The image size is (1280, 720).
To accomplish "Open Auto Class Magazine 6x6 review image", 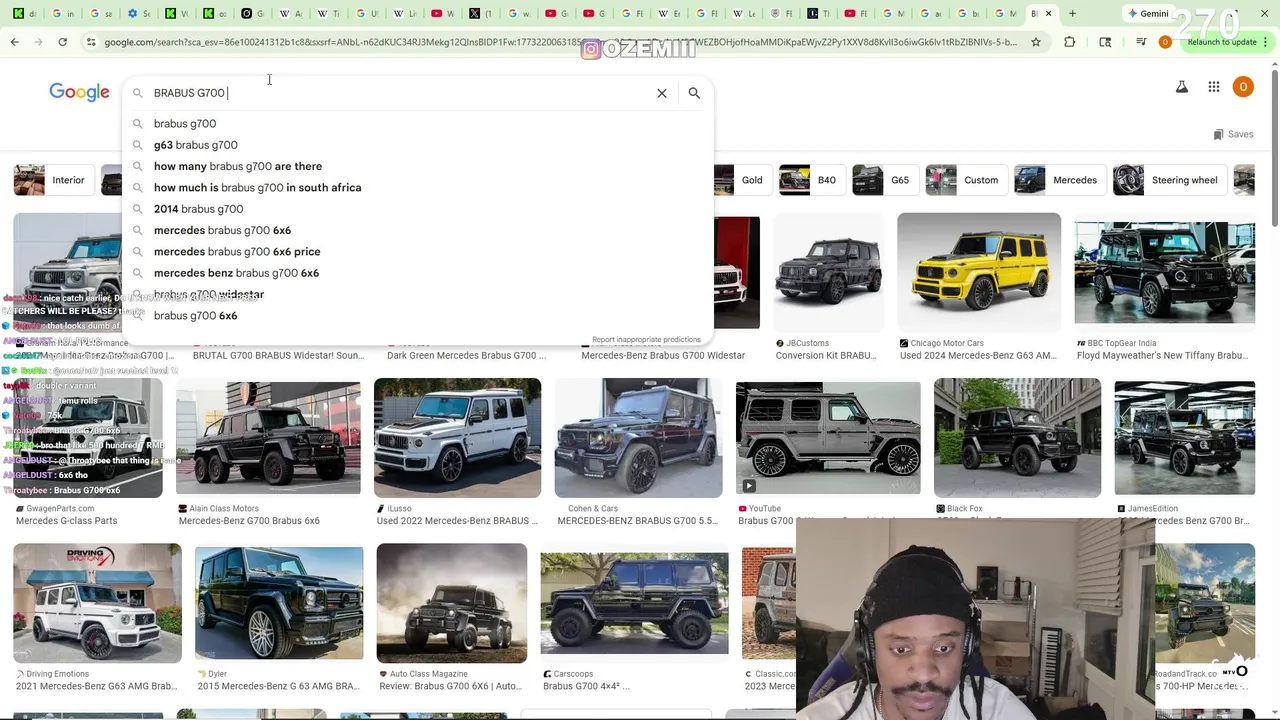I will pos(451,604).
